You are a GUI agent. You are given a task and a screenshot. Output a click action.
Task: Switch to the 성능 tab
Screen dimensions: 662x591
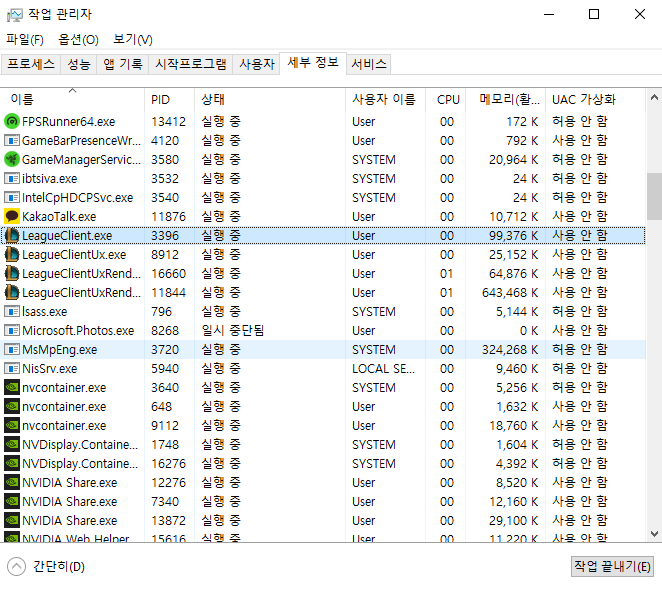tap(79, 64)
